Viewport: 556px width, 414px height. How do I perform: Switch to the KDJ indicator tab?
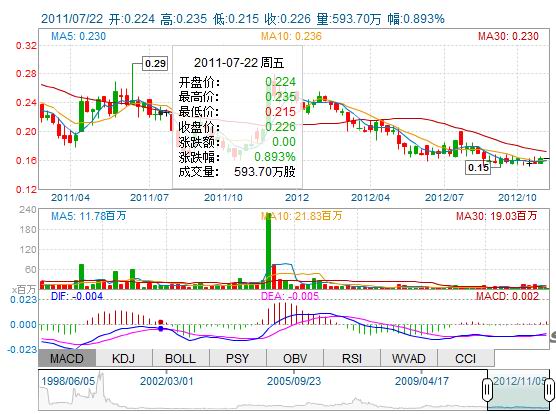pyautogui.click(x=124, y=358)
